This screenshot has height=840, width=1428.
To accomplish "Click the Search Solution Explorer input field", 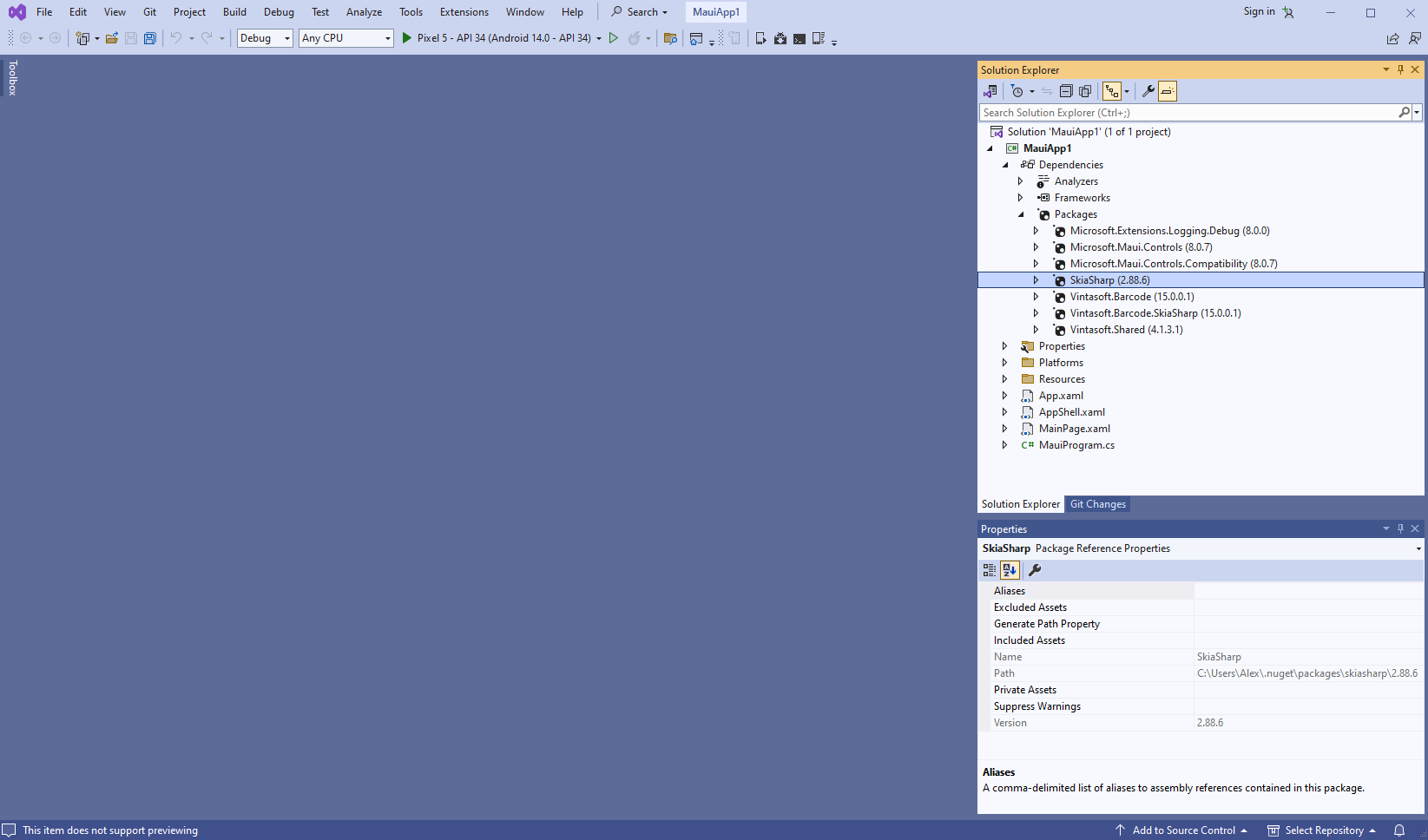I will tap(1188, 113).
